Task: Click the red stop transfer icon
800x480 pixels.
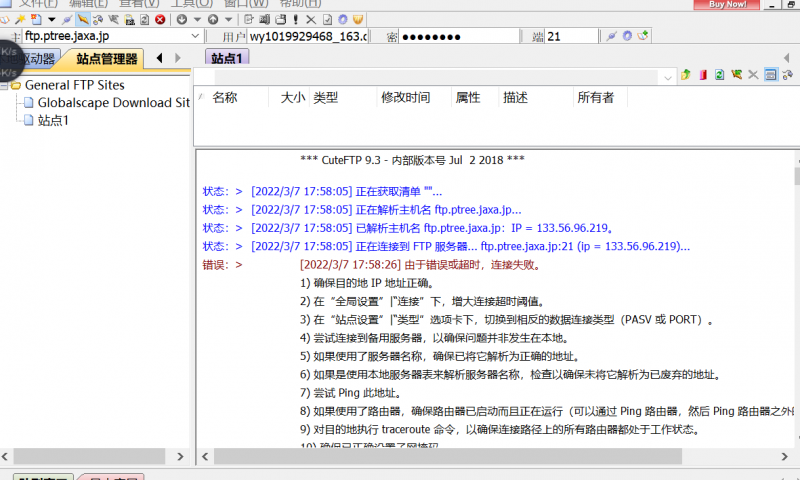Action: pyautogui.click(x=161, y=19)
